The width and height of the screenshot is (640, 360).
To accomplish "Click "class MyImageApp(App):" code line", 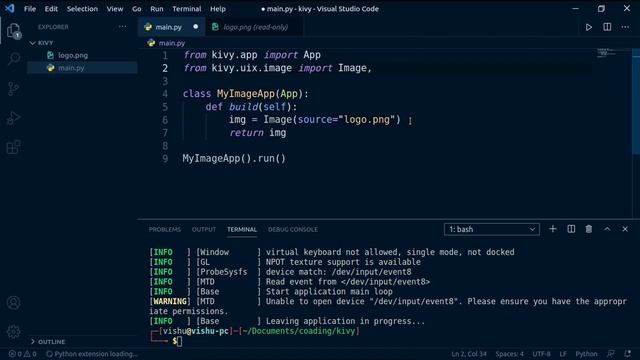I will coord(245,94).
